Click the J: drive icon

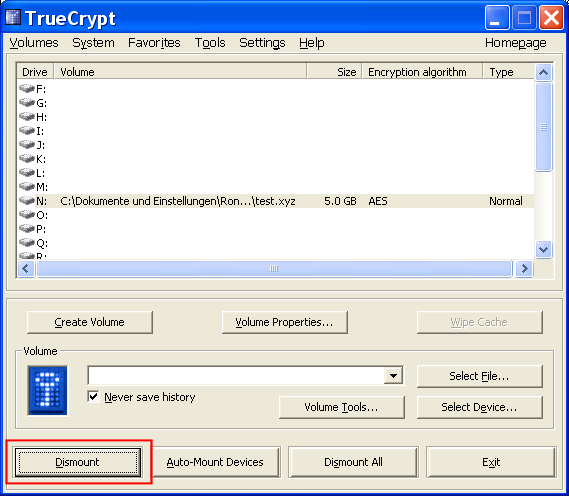coord(27,144)
